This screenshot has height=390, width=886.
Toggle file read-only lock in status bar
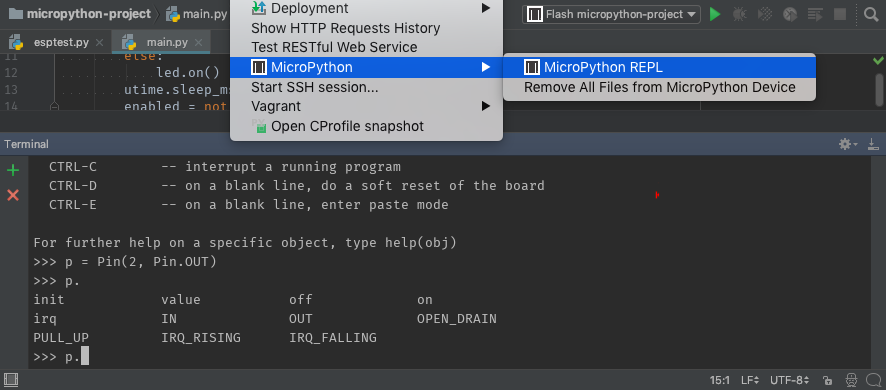pyautogui.click(x=828, y=380)
